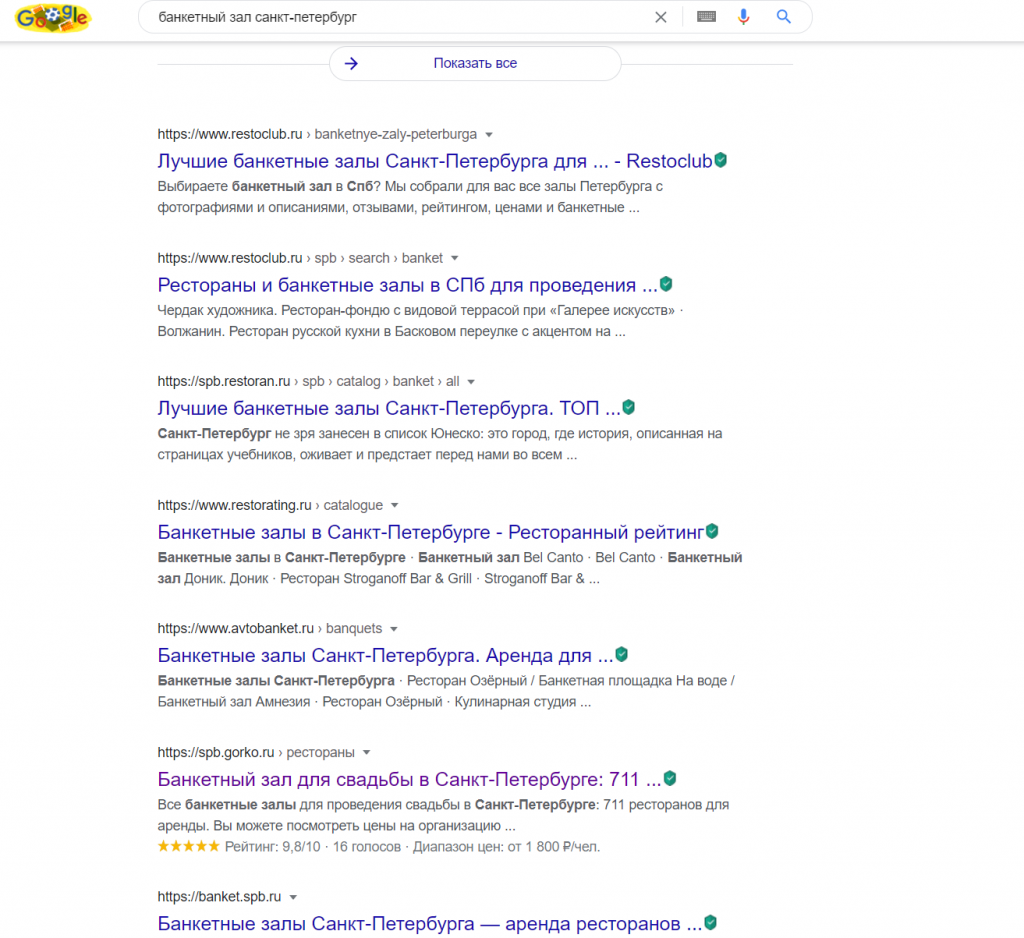Image resolution: width=1024 pixels, height=938 pixels.
Task: Open Рестораны и банкетные залы в СПб link
Action: click(408, 285)
